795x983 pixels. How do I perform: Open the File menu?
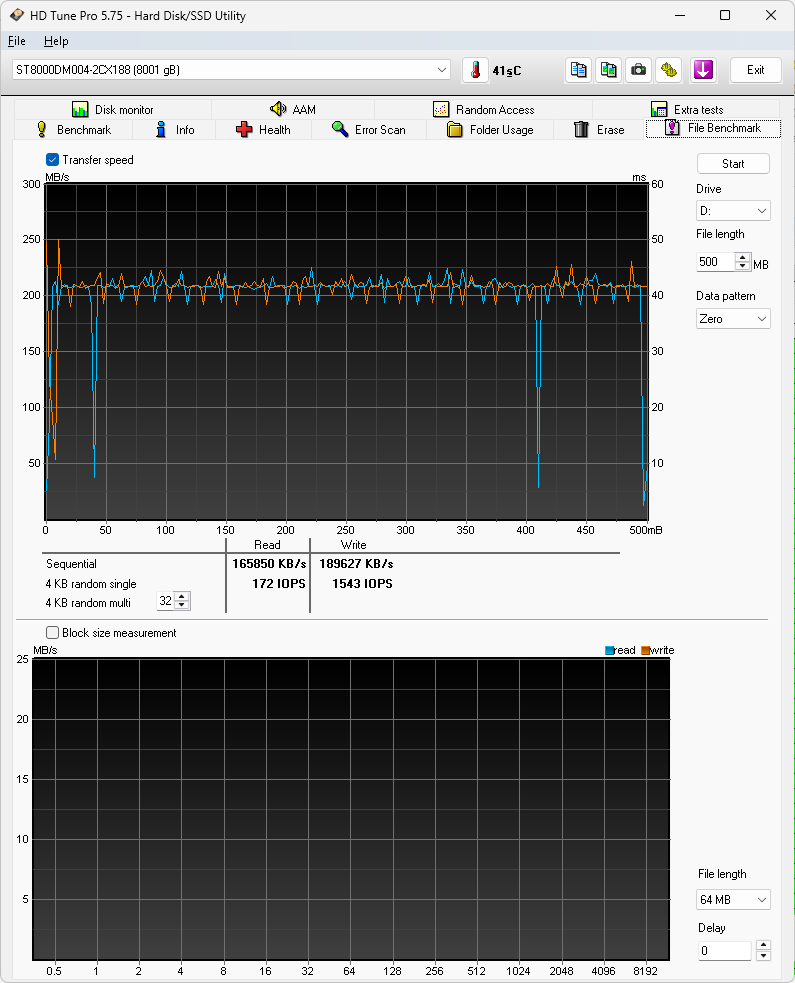(x=16, y=41)
